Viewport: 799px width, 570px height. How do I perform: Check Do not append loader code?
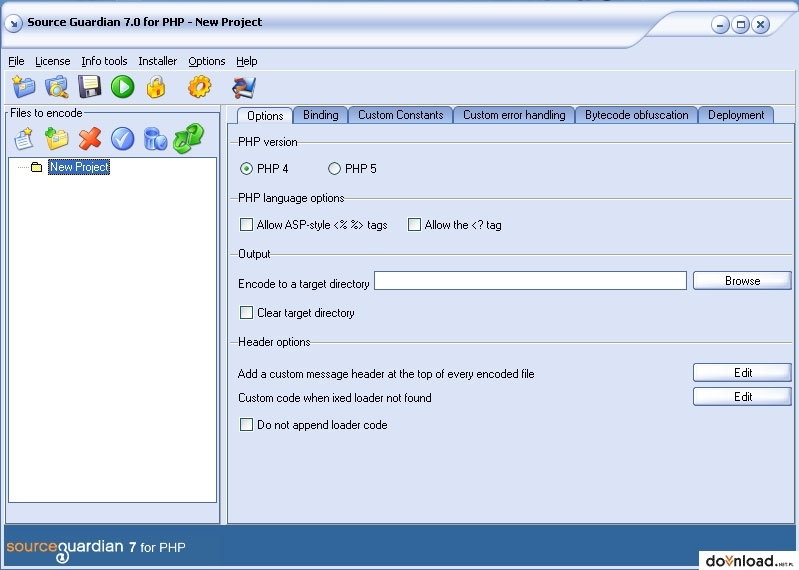246,424
